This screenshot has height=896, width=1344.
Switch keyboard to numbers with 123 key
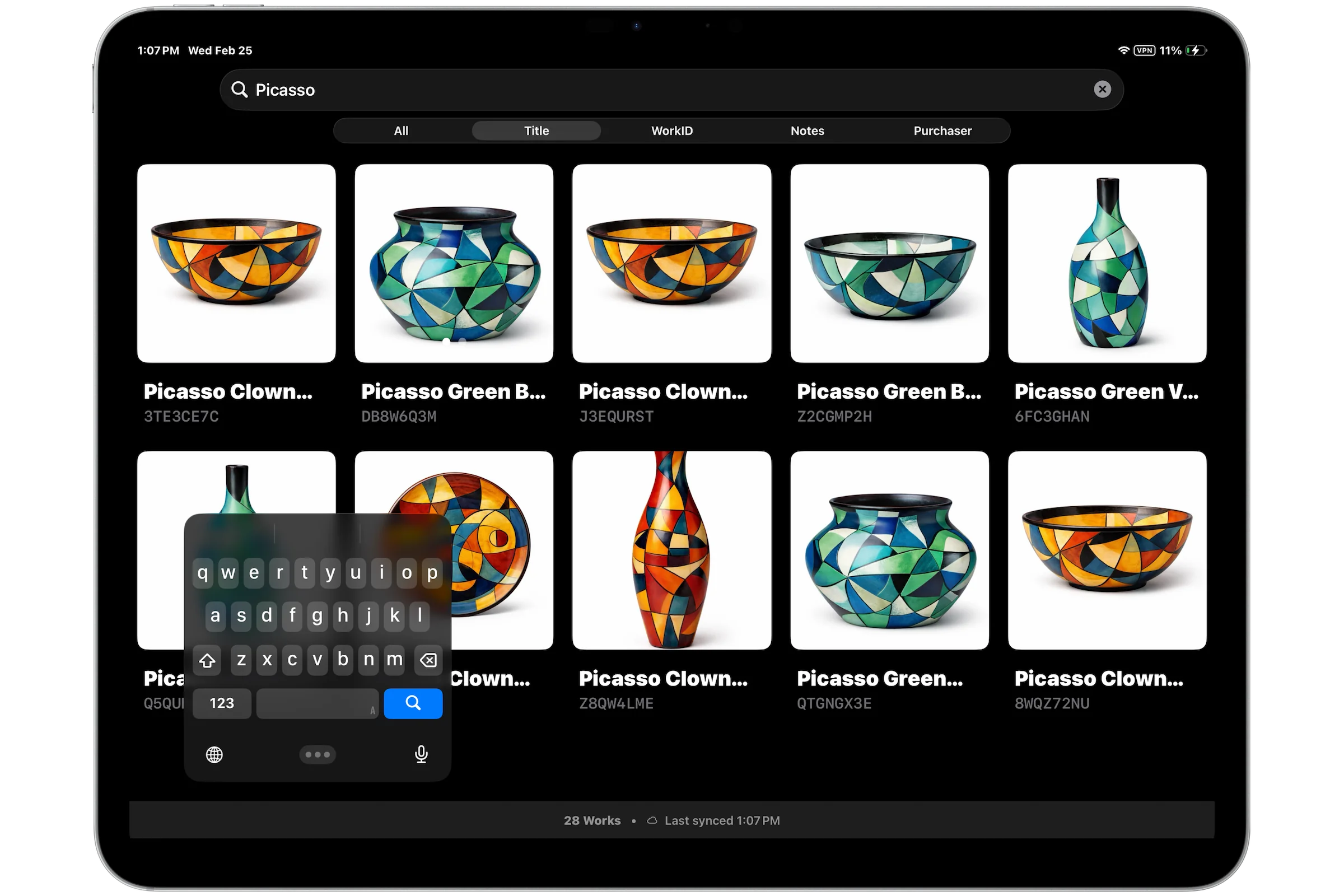pyautogui.click(x=222, y=703)
